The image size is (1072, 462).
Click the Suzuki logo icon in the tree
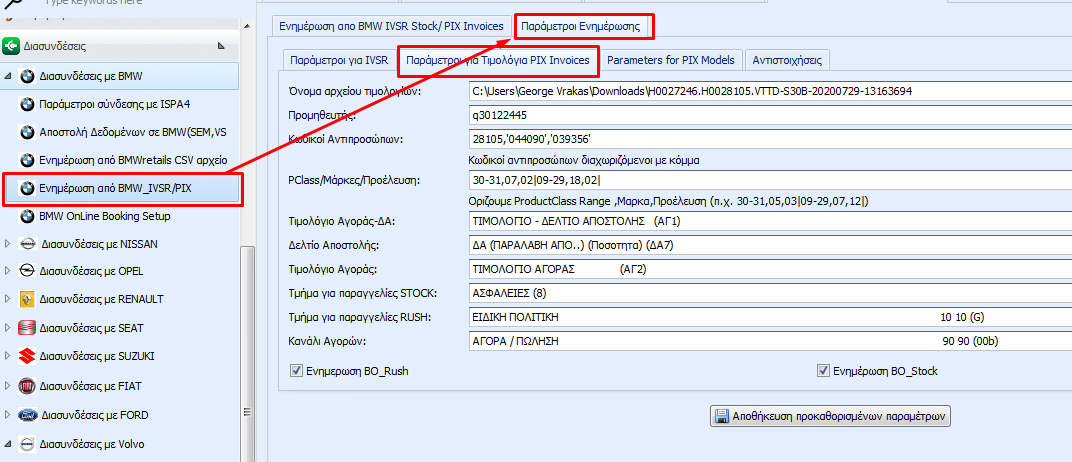[x=27, y=356]
